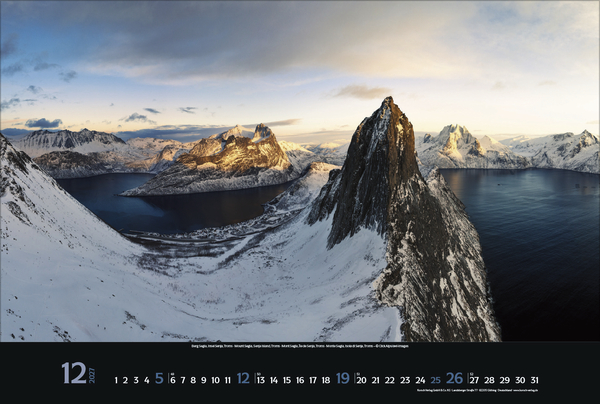600x404 pixels.
Task: Pick date 22 in the date row
Action: click(390, 380)
